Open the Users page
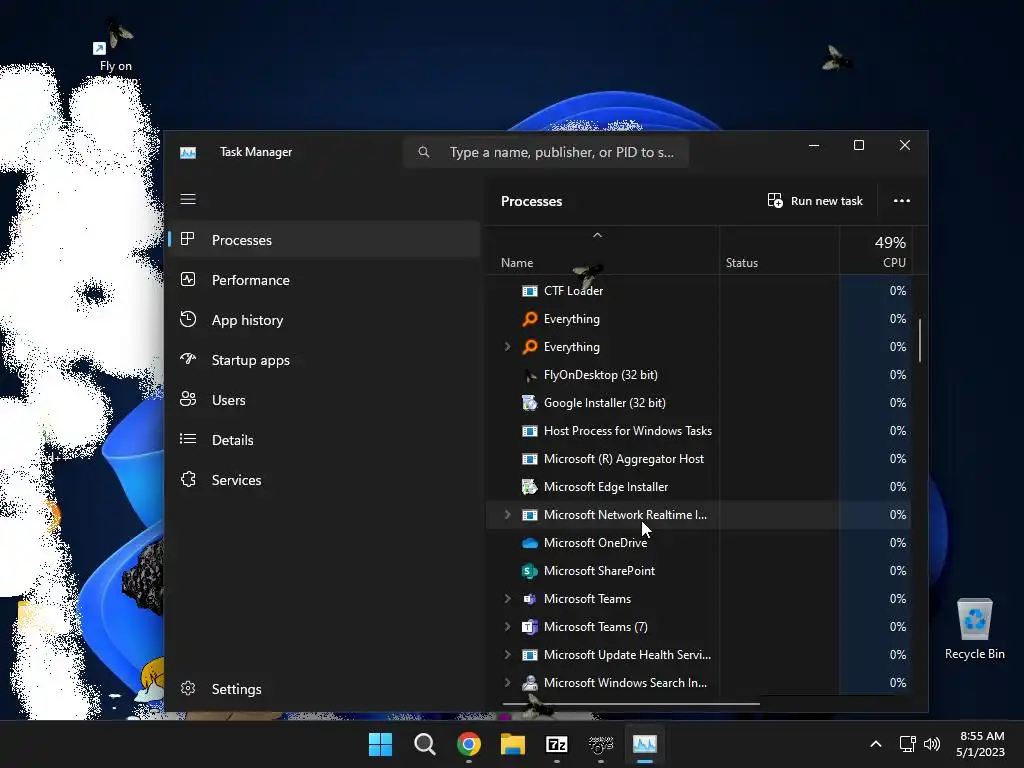This screenshot has height=768, width=1024. click(325, 400)
